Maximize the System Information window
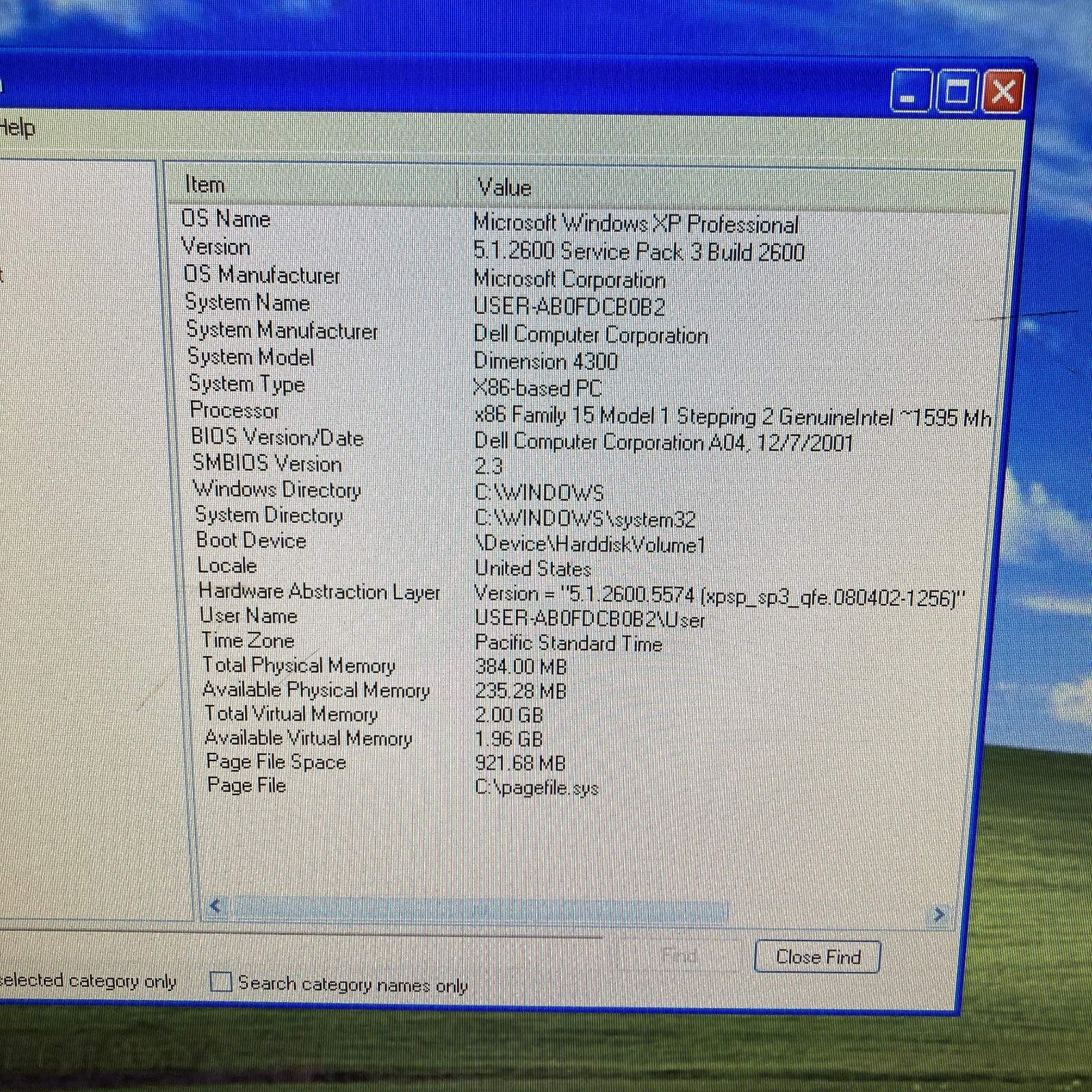 coord(955,91)
